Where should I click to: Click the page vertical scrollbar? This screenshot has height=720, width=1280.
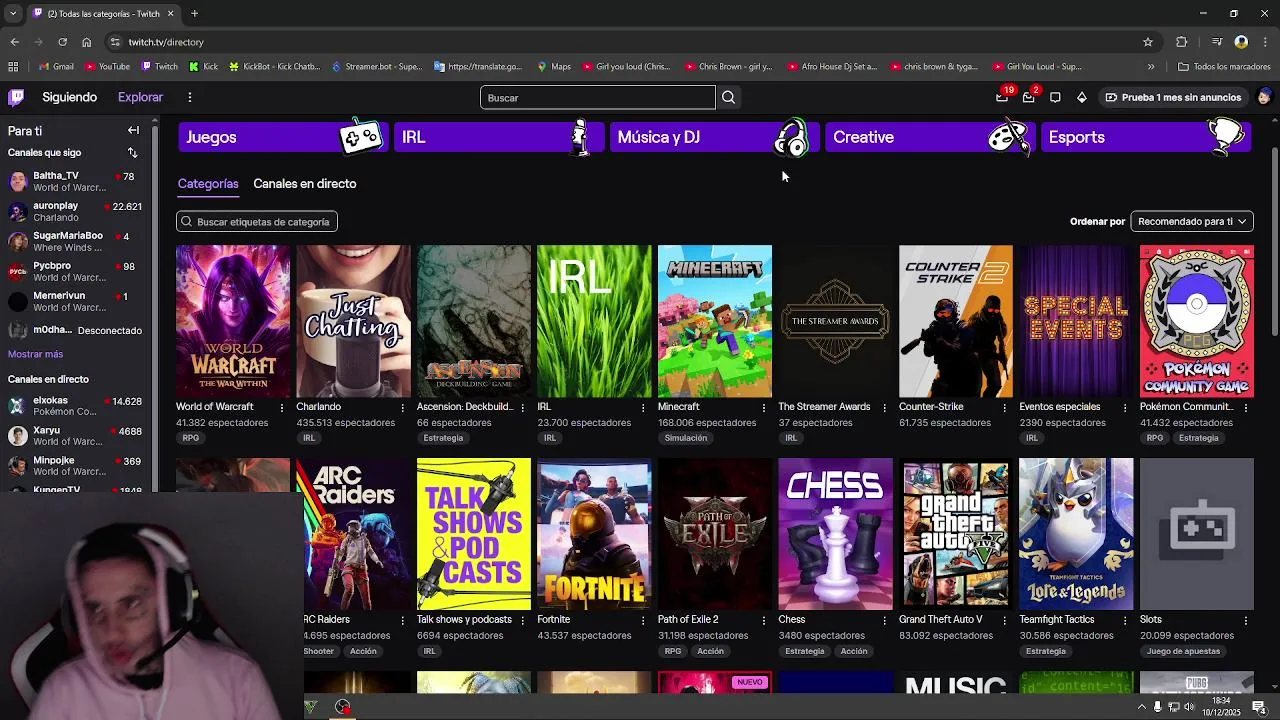(x=1274, y=240)
